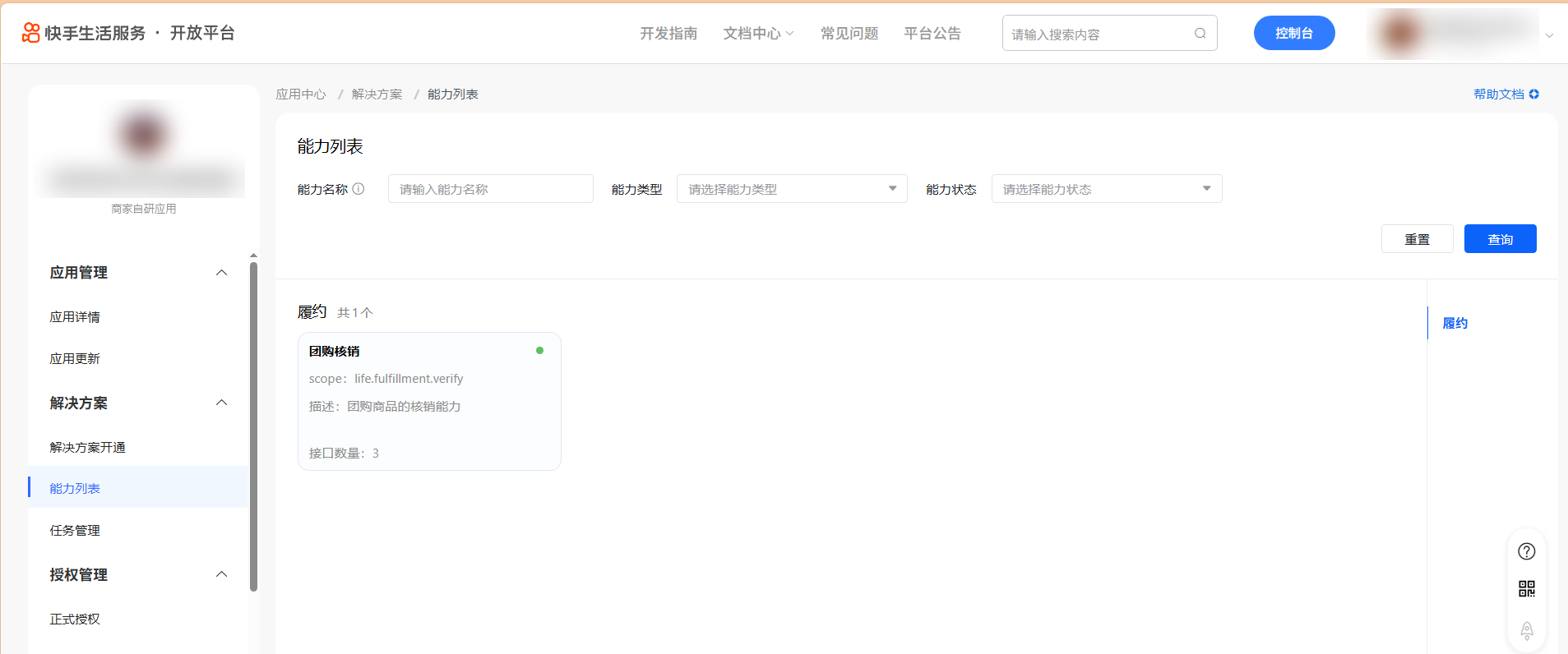Collapse the 解决方案 sidebar section
Screen dimensions: 1568x654
coord(221,403)
